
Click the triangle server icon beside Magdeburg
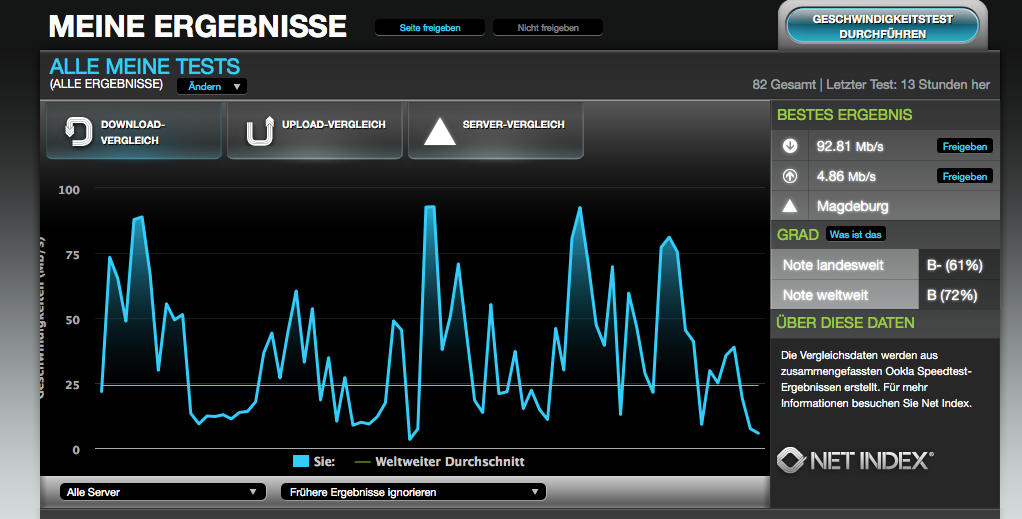pos(790,206)
